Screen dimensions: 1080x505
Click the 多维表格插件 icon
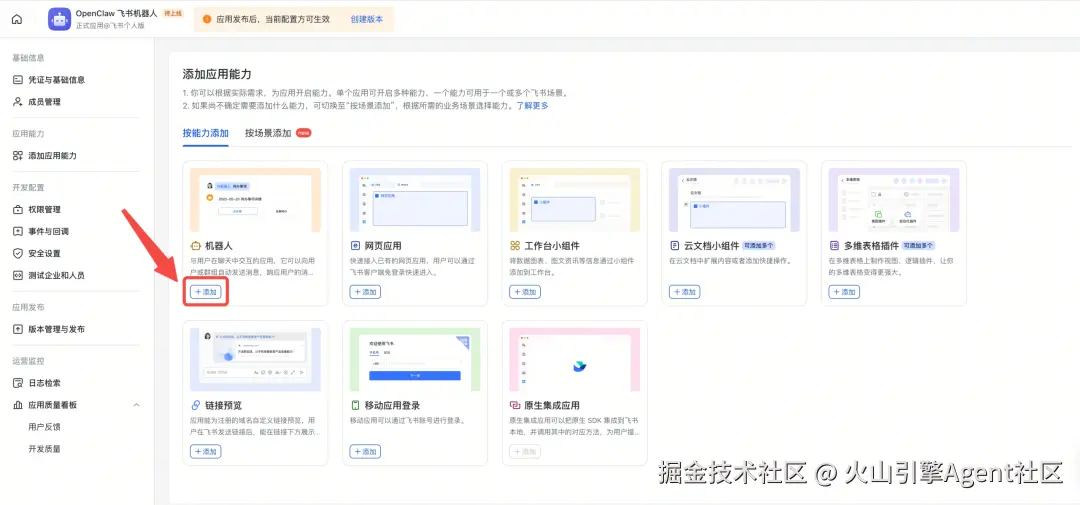click(834, 246)
